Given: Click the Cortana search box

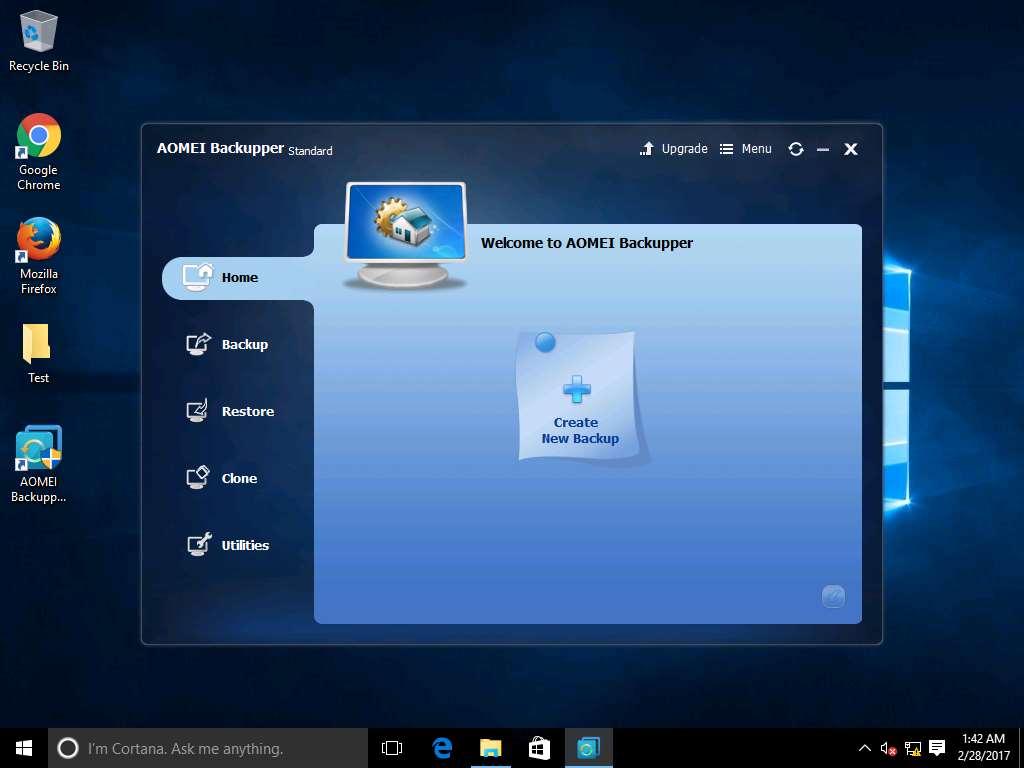Looking at the screenshot, I should click(208, 748).
